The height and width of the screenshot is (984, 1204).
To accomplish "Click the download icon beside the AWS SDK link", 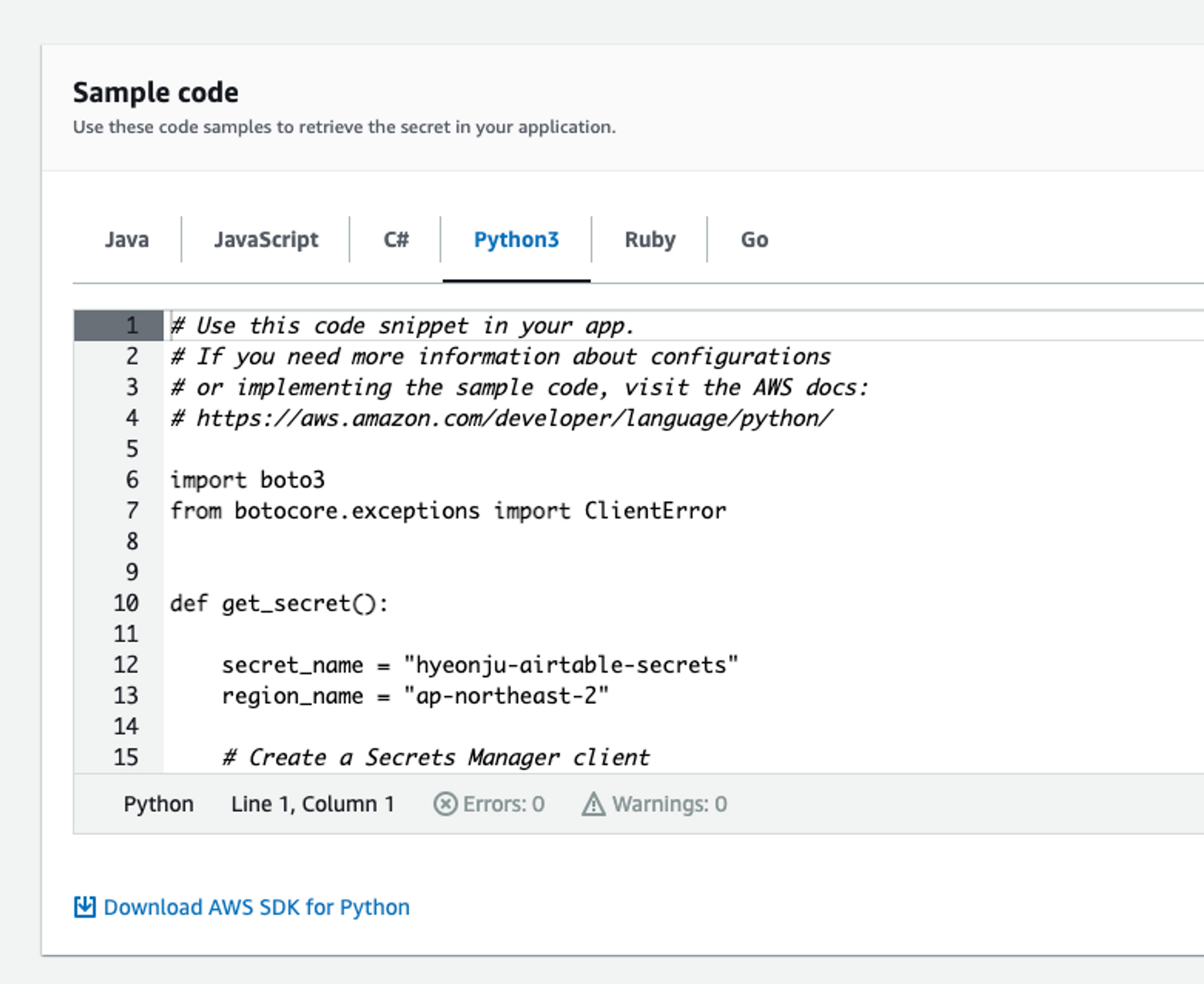I will point(84,906).
